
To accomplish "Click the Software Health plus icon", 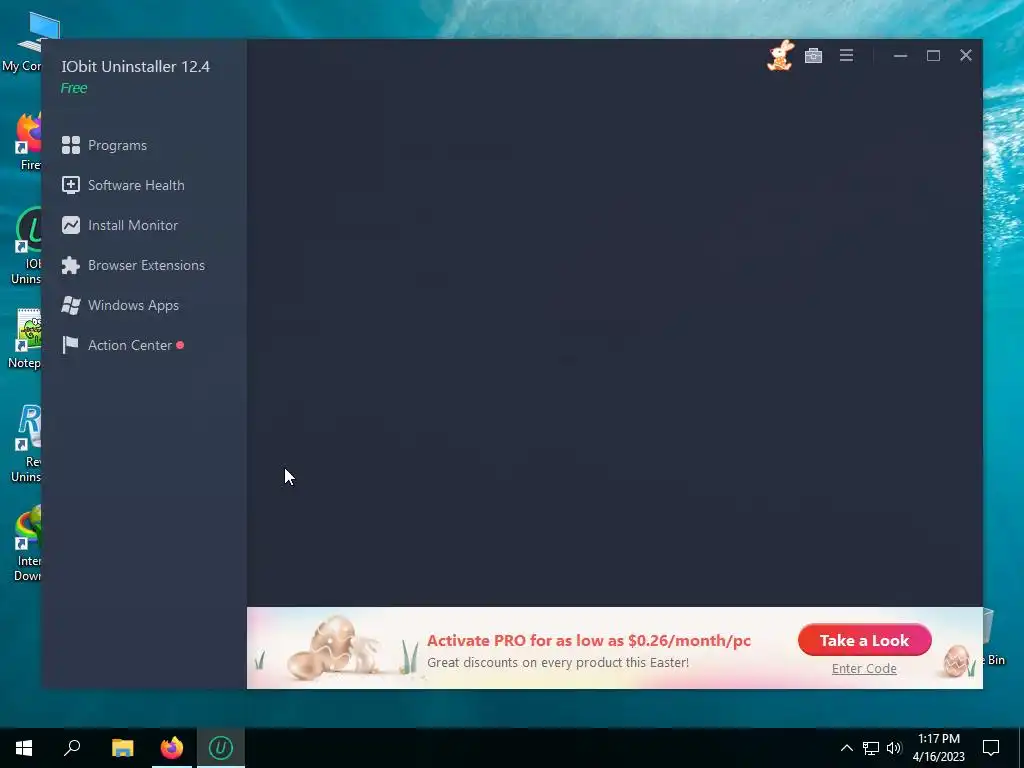I will click(x=71, y=185).
